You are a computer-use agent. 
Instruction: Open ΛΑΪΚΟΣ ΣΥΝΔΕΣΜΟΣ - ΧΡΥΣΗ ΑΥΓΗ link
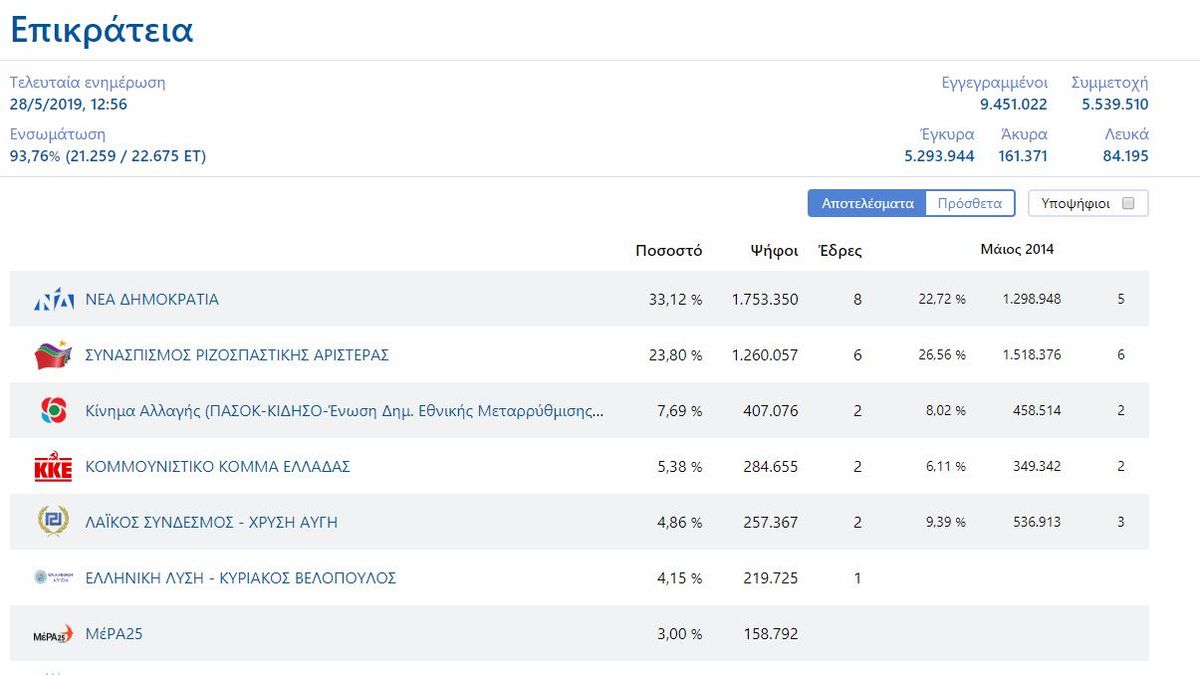[x=212, y=522]
